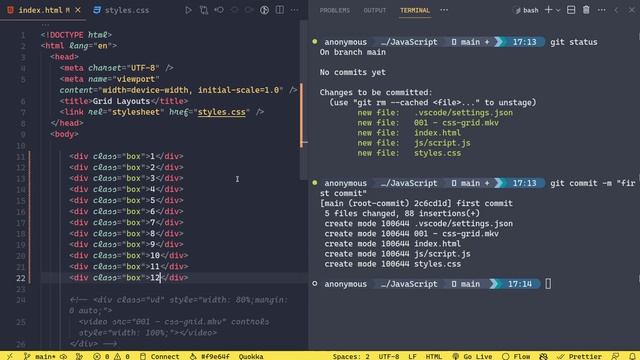Open terminal panel more actions ellipsis

pyautogui.click(x=602, y=10)
